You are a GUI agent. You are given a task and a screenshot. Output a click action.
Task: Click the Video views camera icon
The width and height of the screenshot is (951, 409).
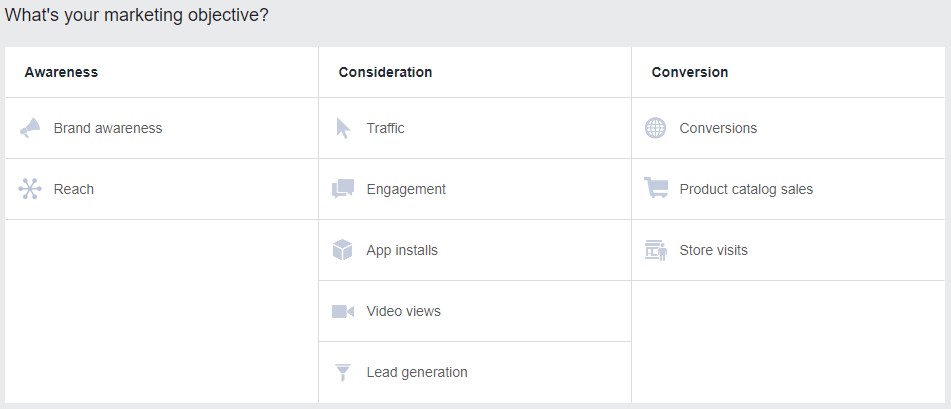click(343, 311)
